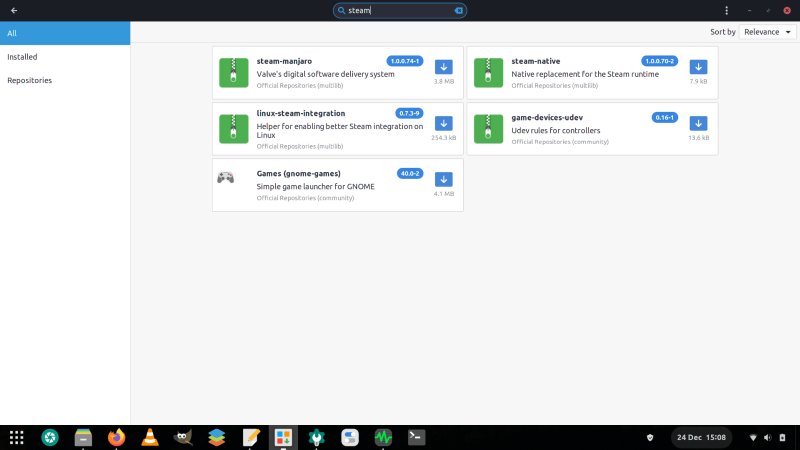Open the software manager taskbar icon
Viewport: 800px width, 450px height.
283,437
